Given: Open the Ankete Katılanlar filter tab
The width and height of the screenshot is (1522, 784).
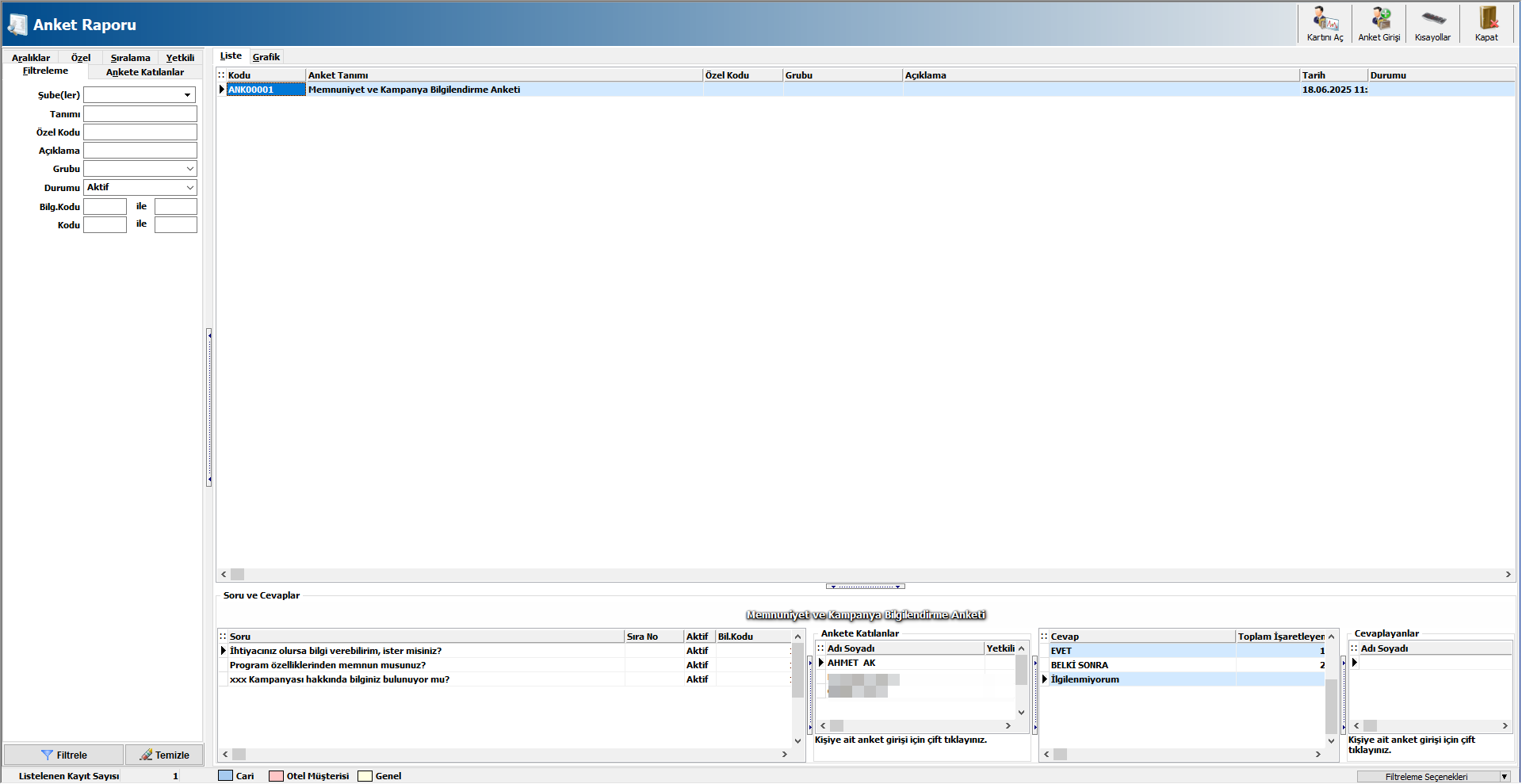Looking at the screenshot, I should pos(145,72).
